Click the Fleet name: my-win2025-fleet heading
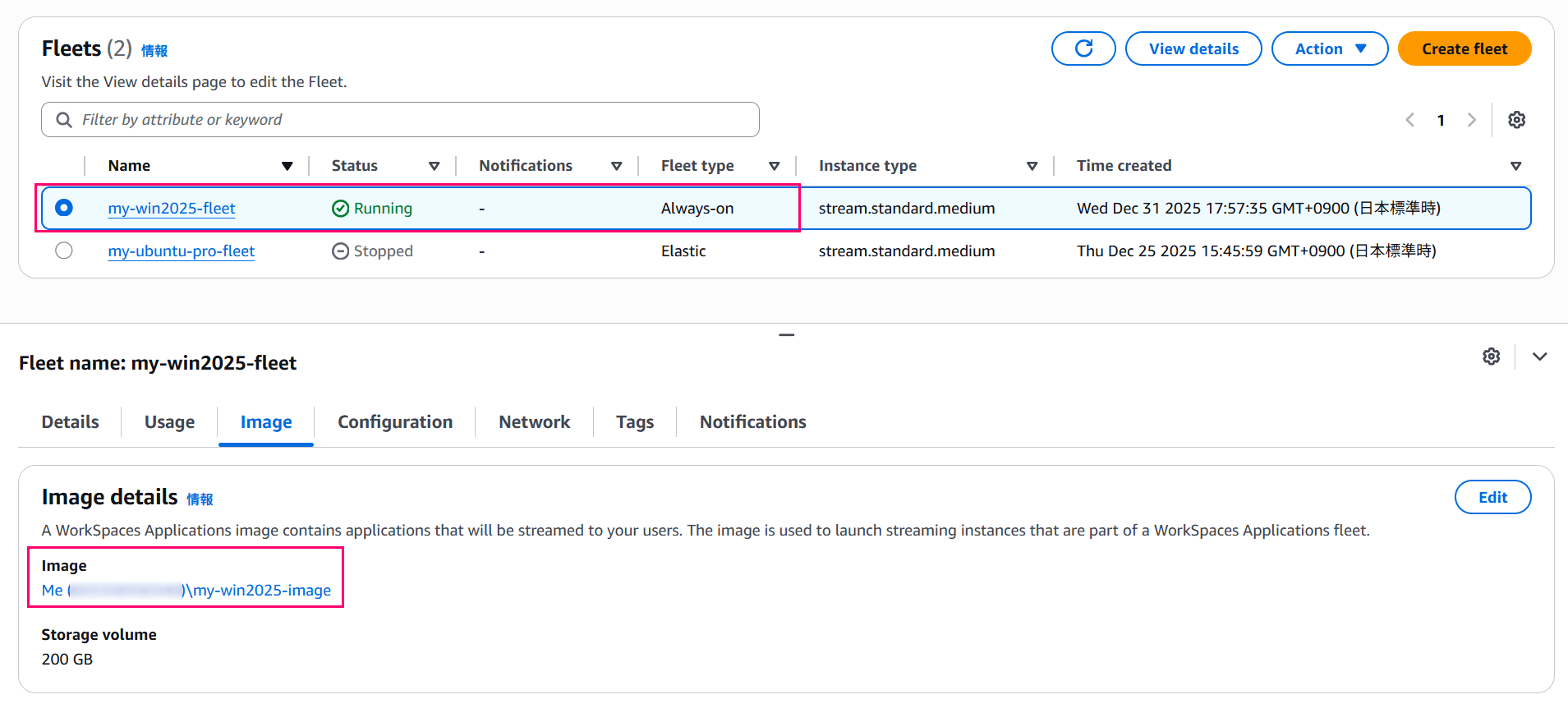This screenshot has width=1568, height=713. [x=158, y=363]
